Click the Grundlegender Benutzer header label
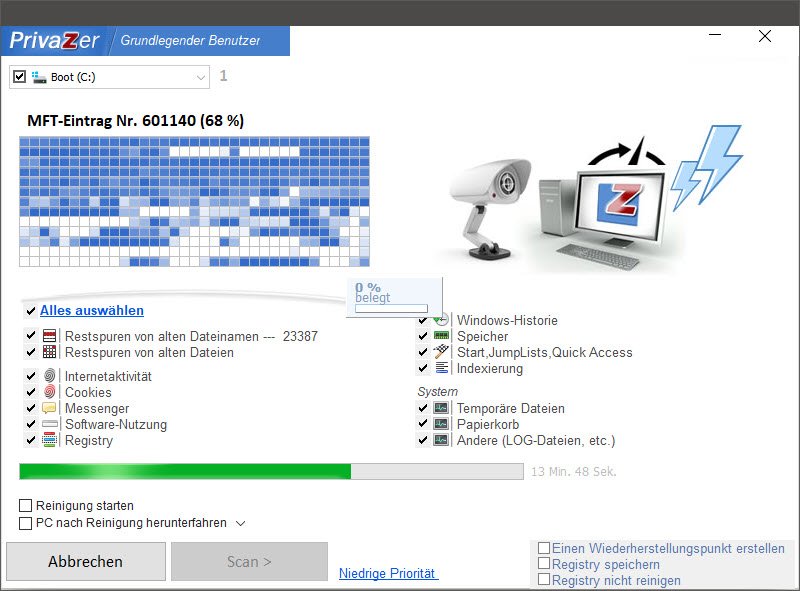The height and width of the screenshot is (591, 800). tap(190, 40)
